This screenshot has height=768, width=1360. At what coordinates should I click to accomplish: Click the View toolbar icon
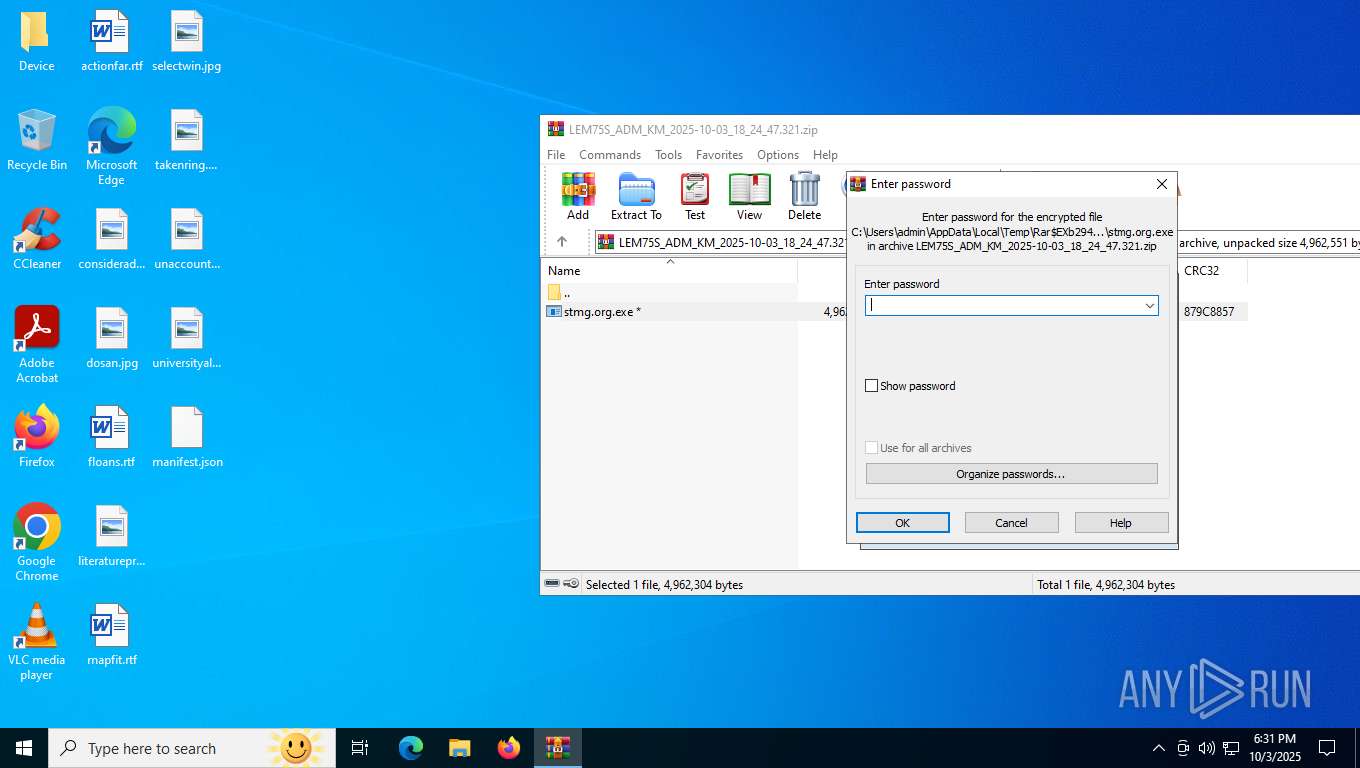(749, 196)
